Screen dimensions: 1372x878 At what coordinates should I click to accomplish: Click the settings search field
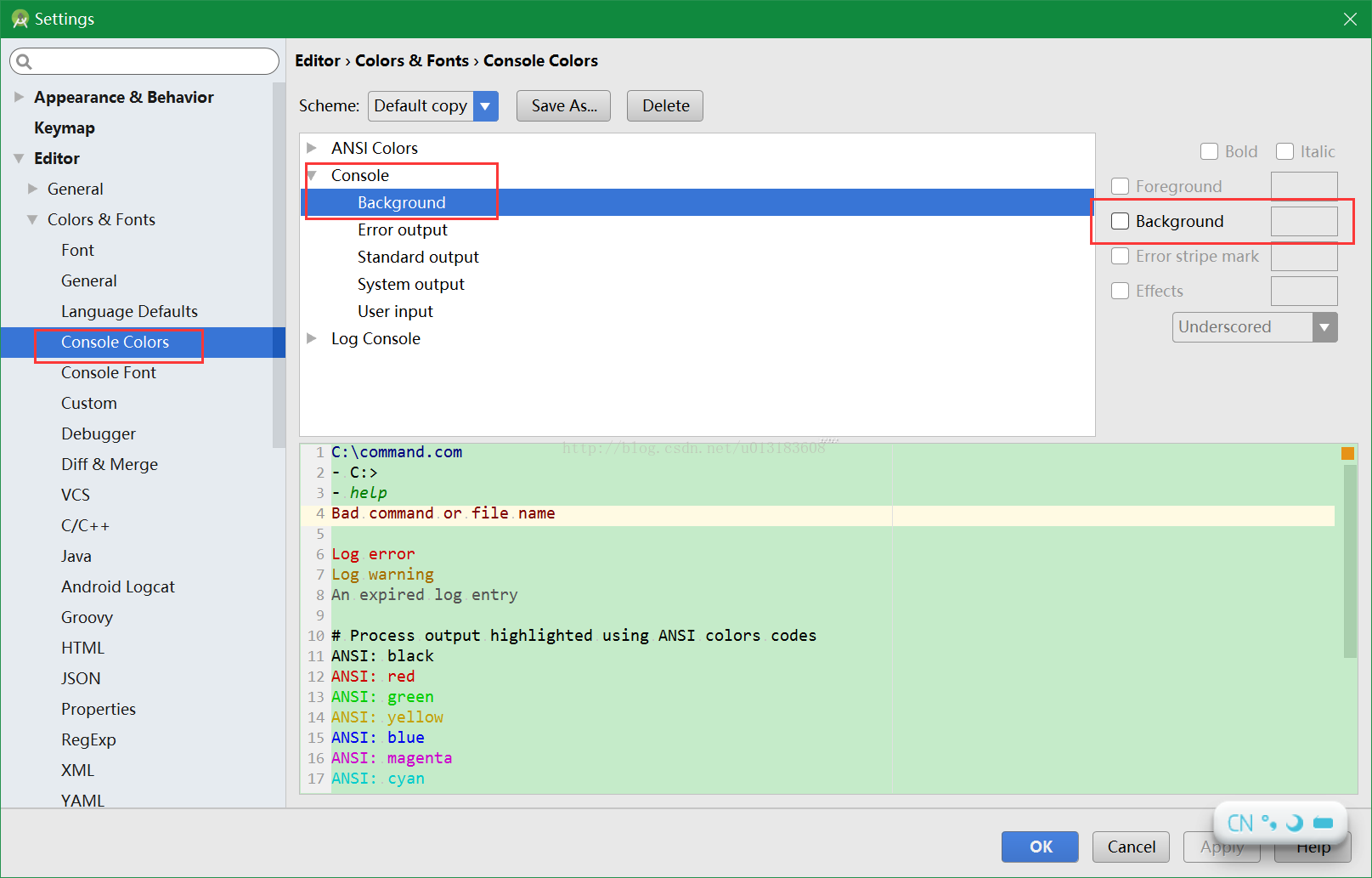tap(144, 61)
